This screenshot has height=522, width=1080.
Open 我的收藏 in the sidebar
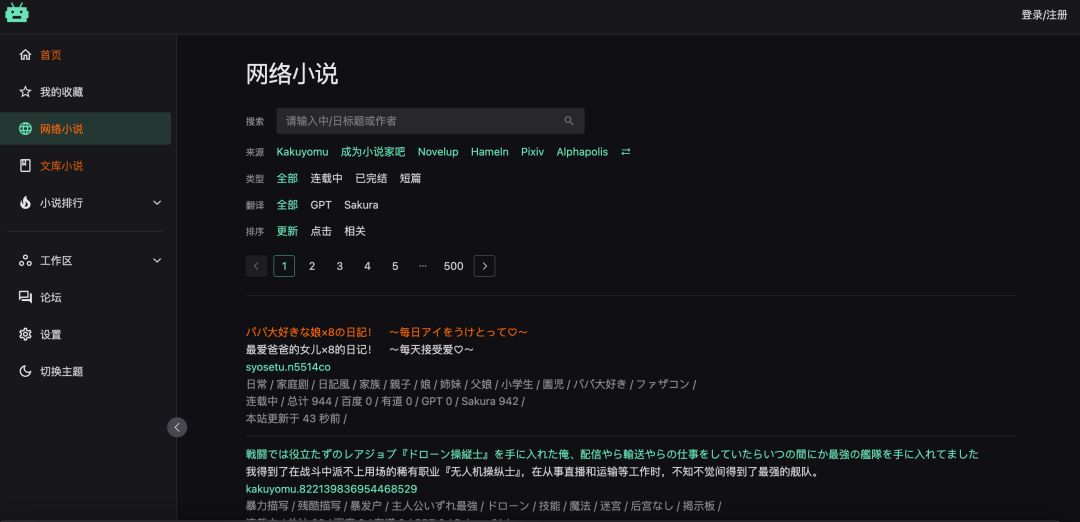(61, 92)
